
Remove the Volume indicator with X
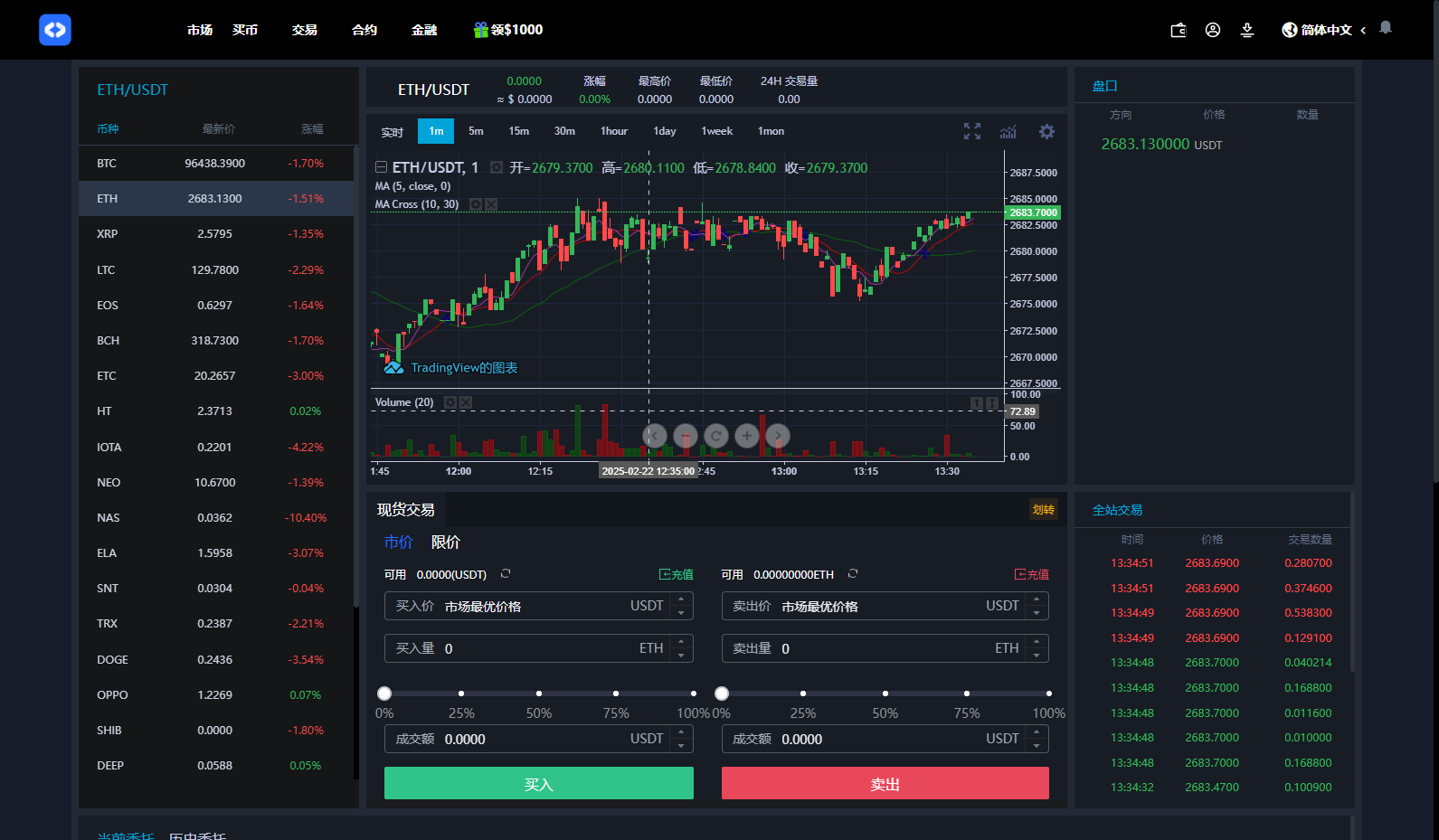[466, 402]
